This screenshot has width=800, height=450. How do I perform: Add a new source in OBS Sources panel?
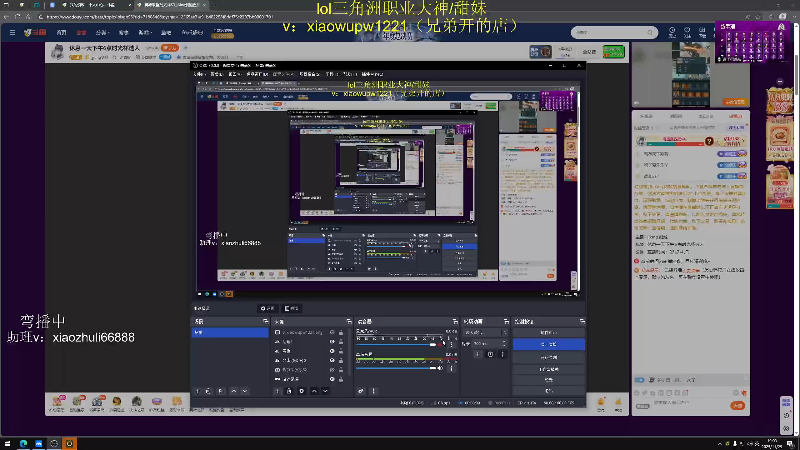(x=278, y=391)
